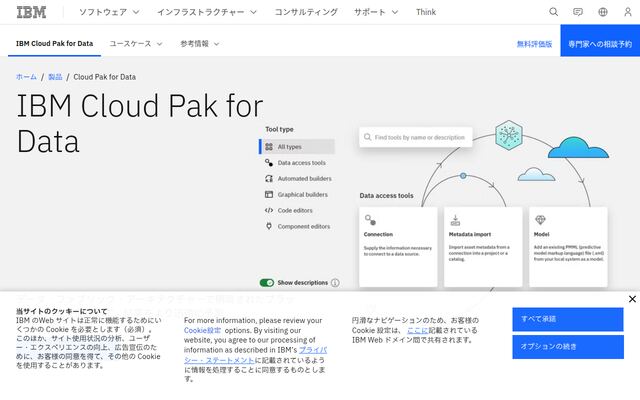Toggle the Show descriptions switch
Screen dimensions: 640x400
point(267,282)
